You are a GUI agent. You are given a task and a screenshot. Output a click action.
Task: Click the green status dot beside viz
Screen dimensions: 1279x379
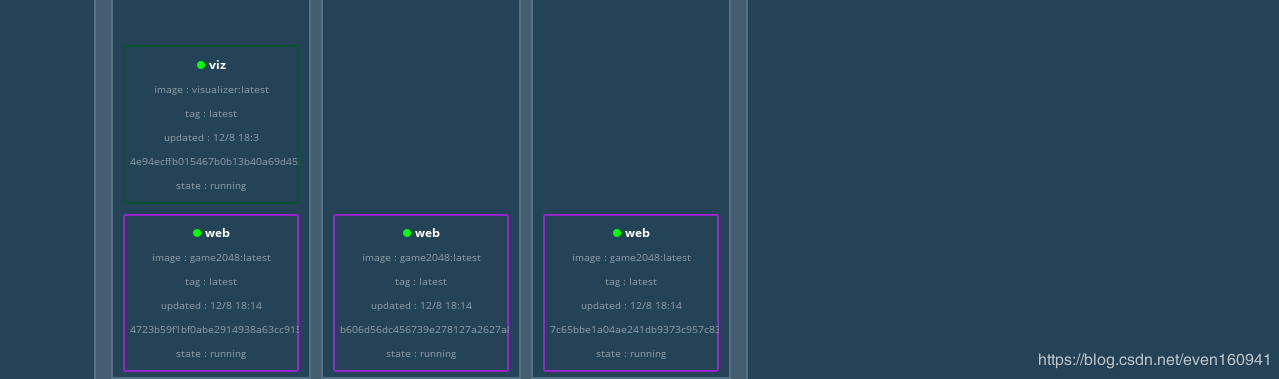(201, 65)
